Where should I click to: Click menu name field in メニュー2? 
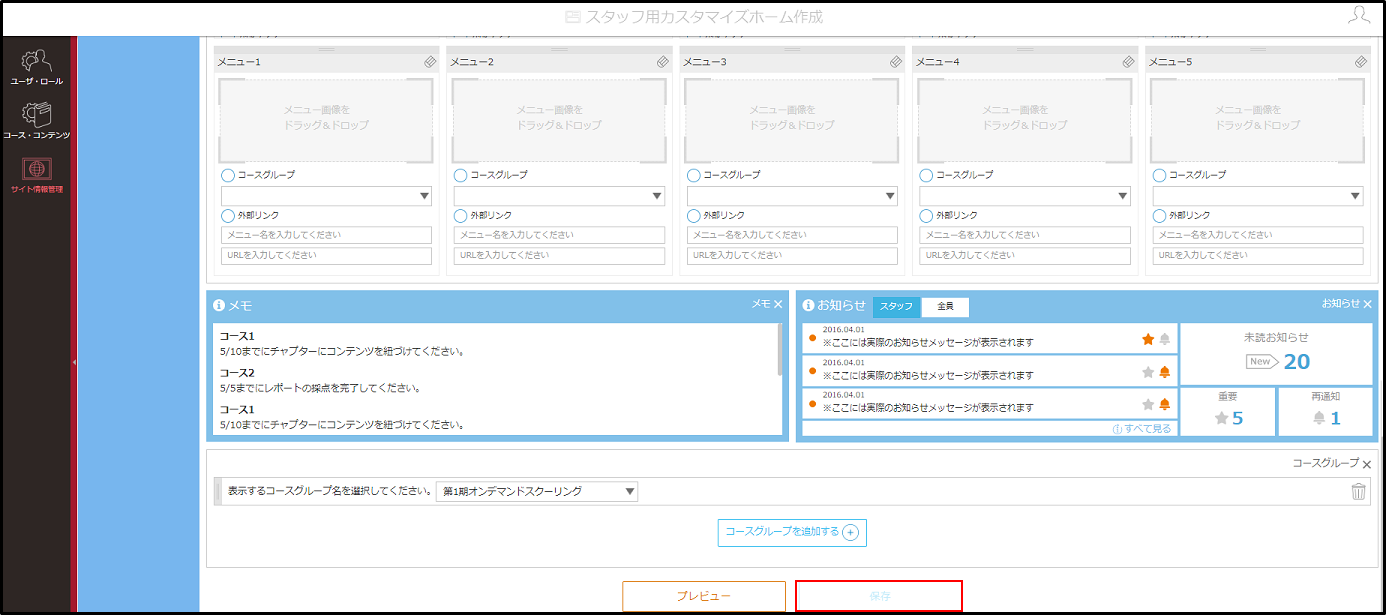tap(559, 235)
